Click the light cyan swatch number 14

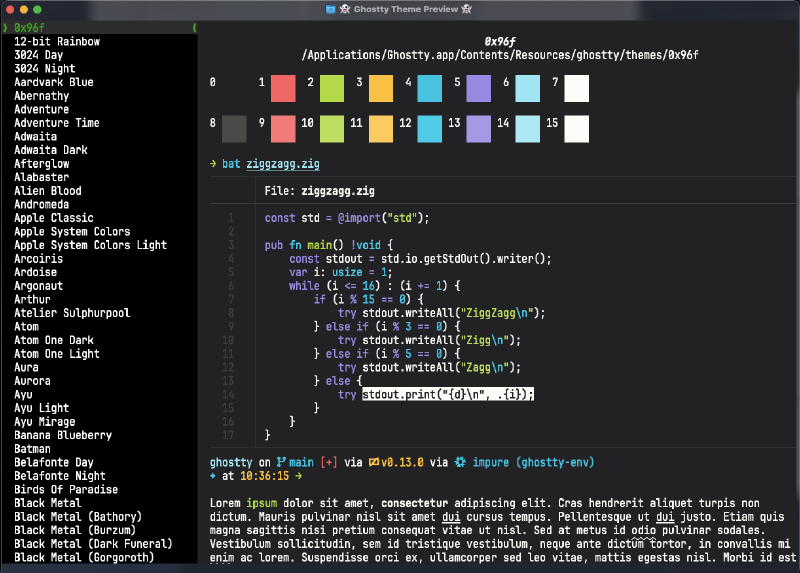pos(528,129)
